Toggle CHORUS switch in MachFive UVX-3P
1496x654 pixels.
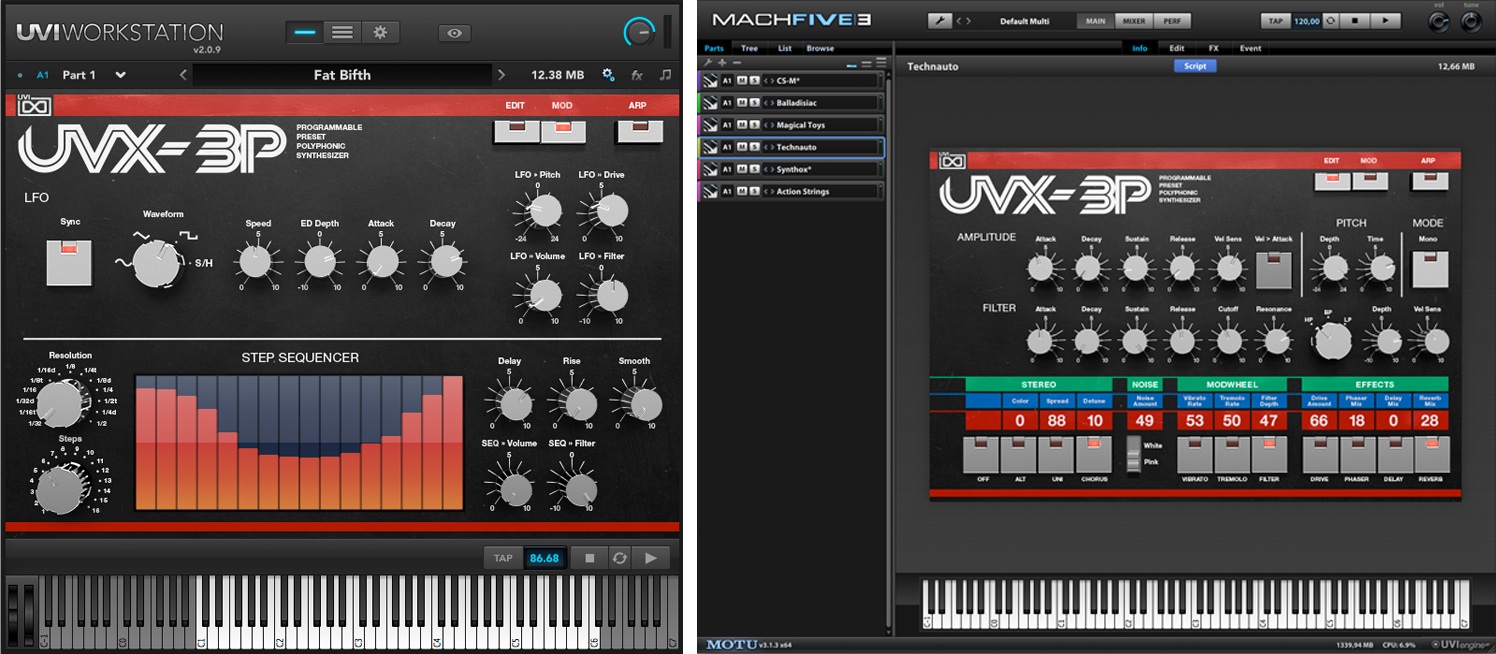(1094, 454)
